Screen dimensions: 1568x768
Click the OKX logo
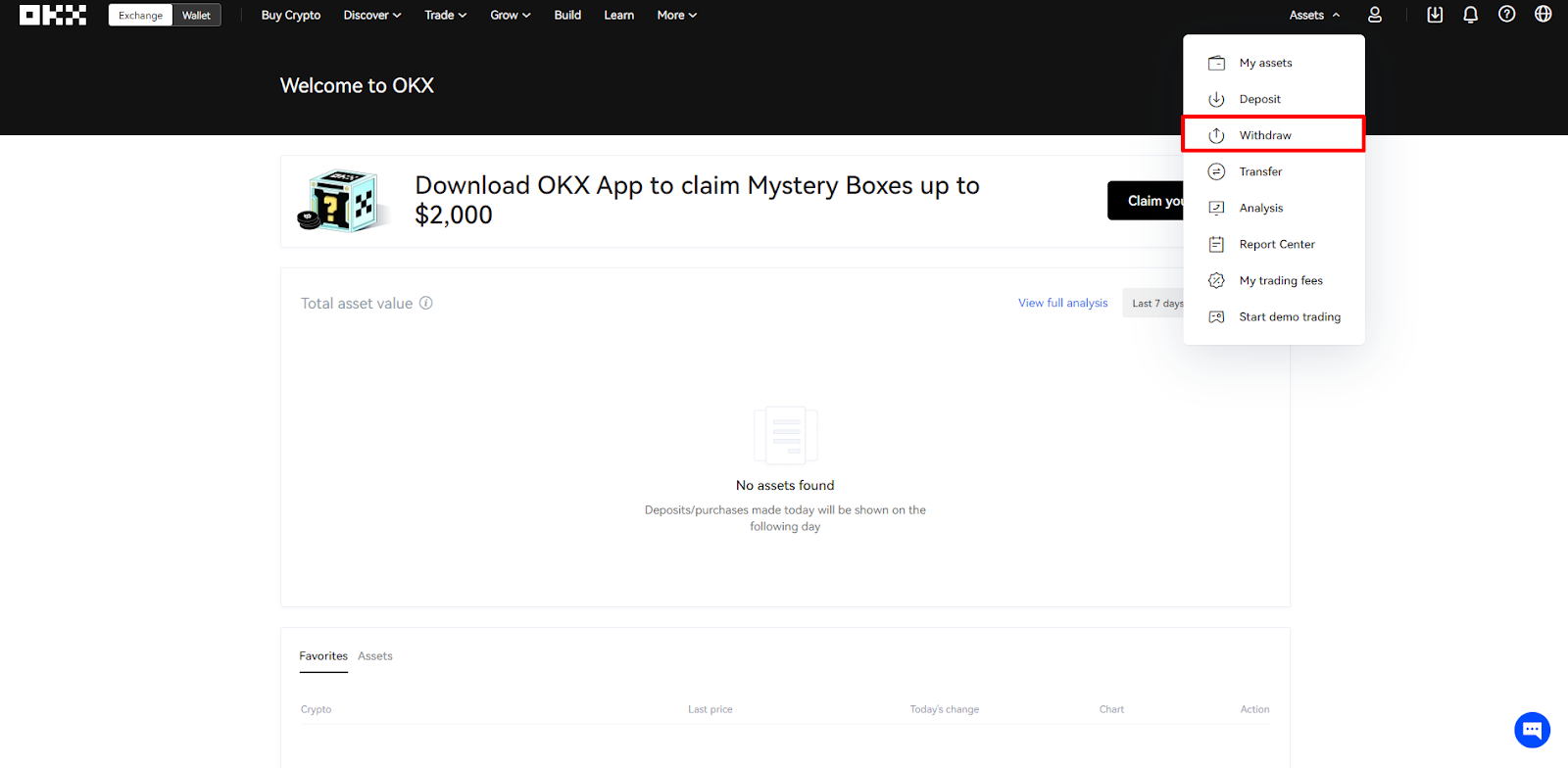[x=53, y=15]
